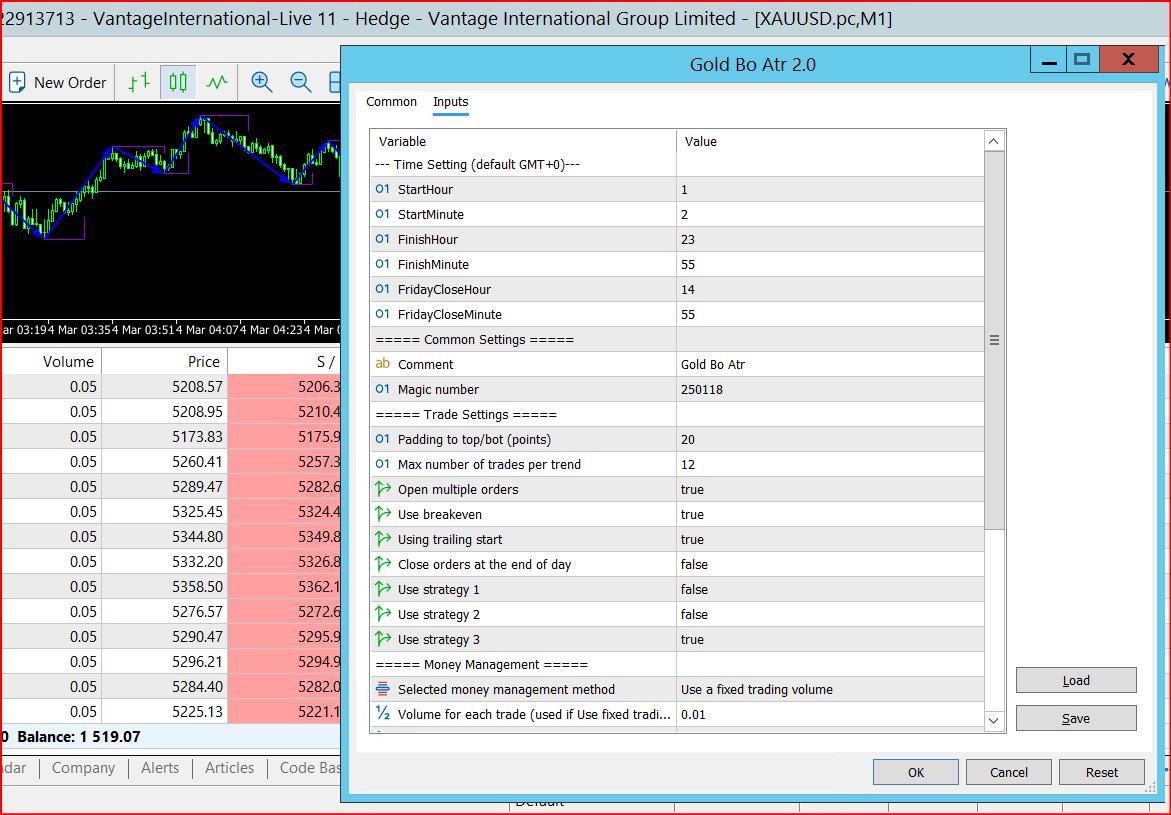Image resolution: width=1171 pixels, height=815 pixels.
Task: Open the Alerts tab in Toolbox
Action: (160, 768)
